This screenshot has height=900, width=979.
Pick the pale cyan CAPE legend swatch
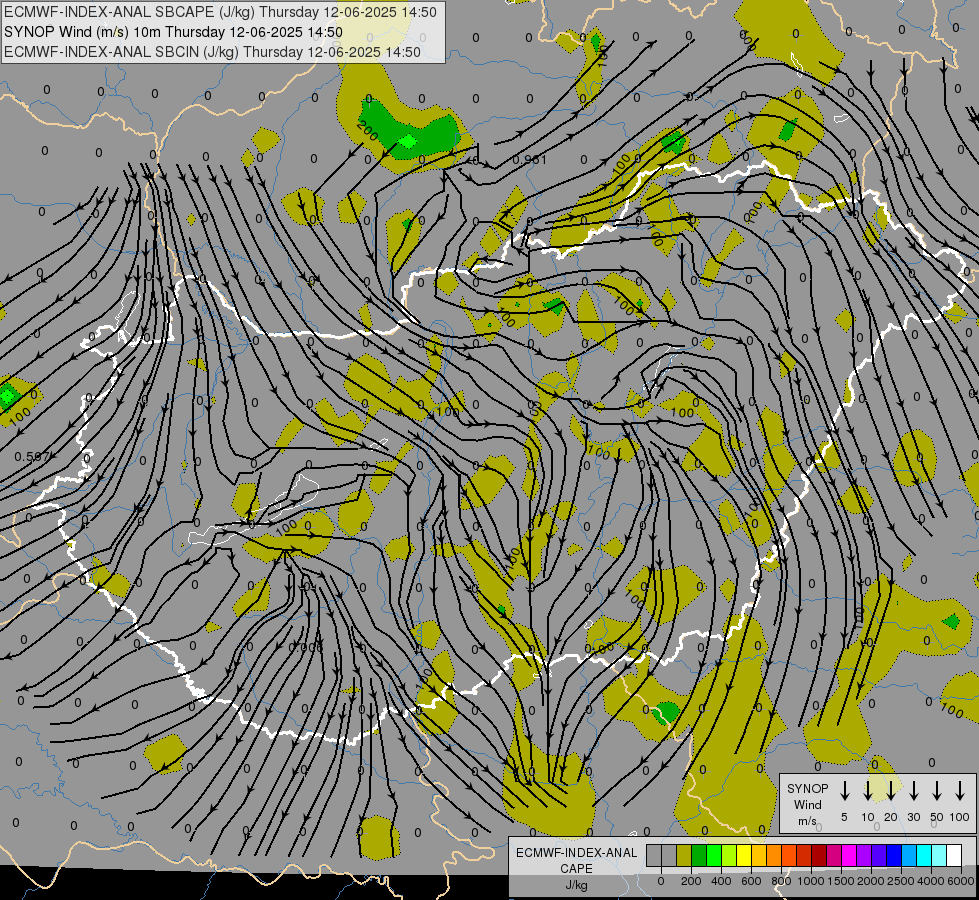click(939, 855)
